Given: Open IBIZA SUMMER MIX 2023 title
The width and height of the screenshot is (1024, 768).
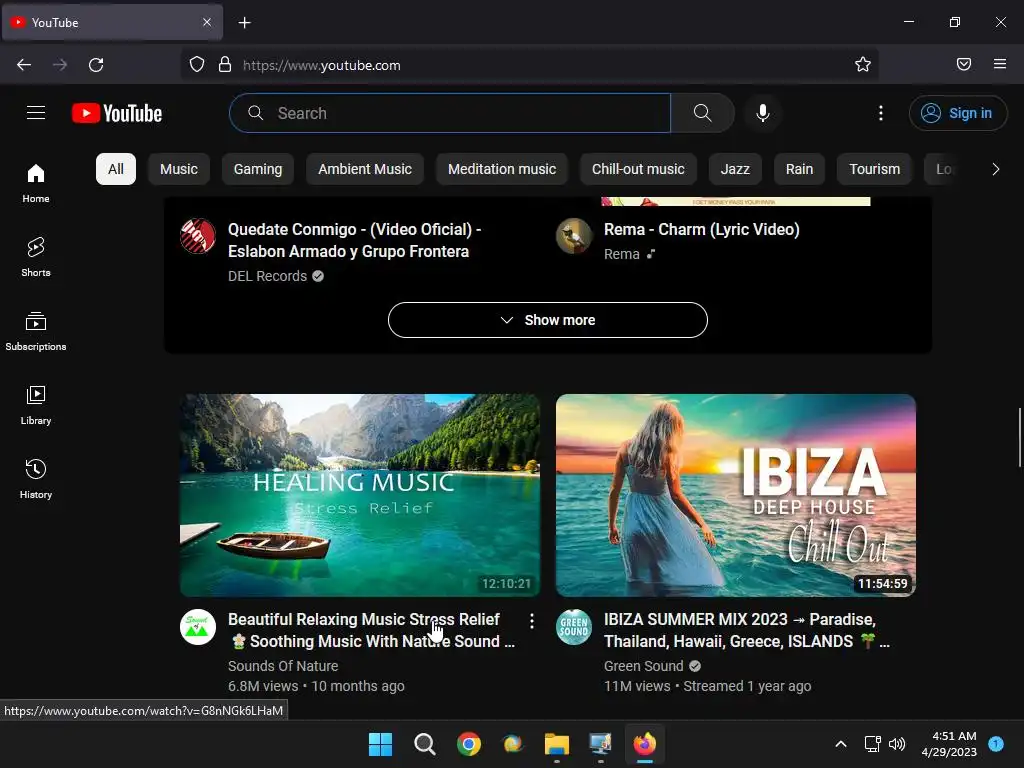Looking at the screenshot, I should click(x=746, y=630).
